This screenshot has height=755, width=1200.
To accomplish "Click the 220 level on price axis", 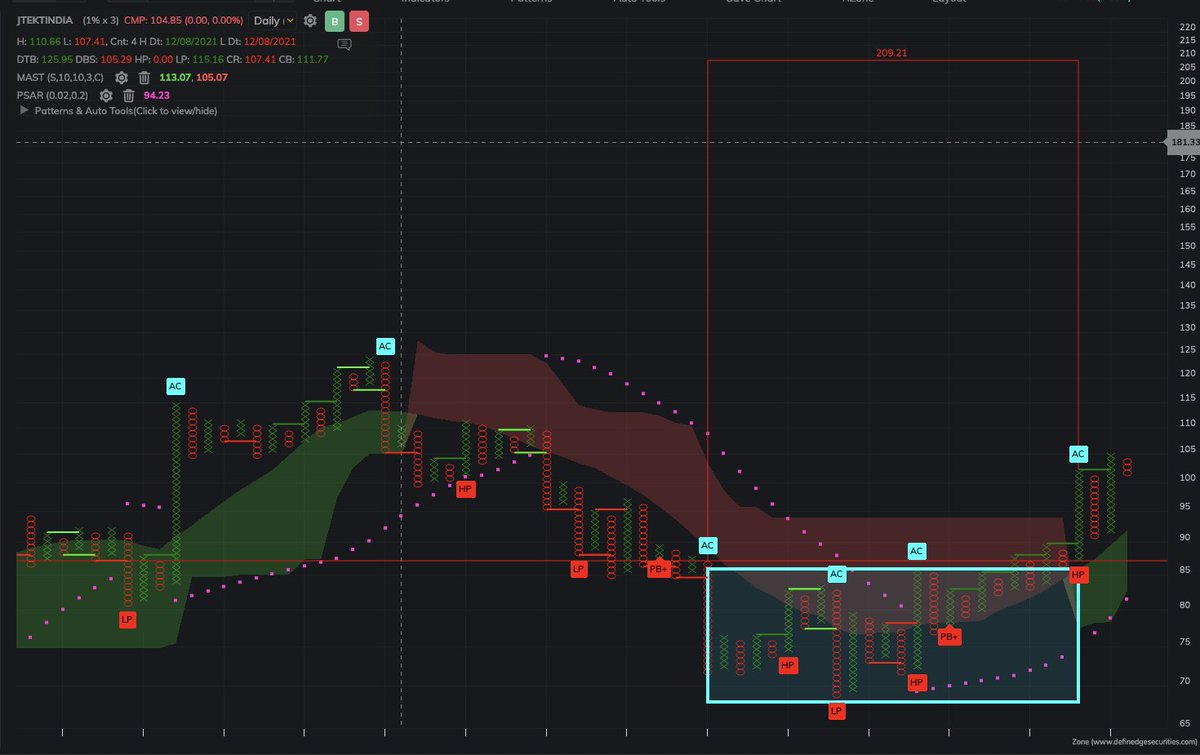I will [x=1188, y=27].
